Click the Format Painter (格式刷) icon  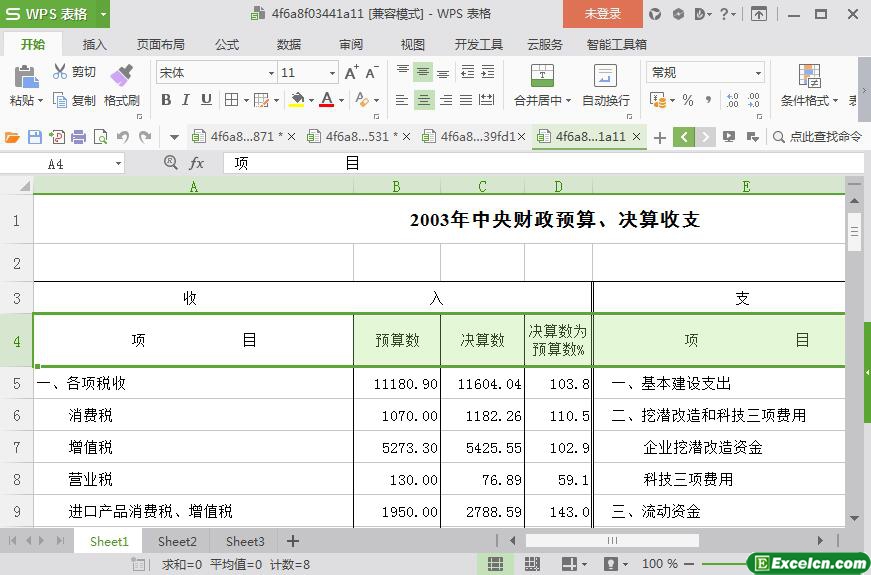121,76
